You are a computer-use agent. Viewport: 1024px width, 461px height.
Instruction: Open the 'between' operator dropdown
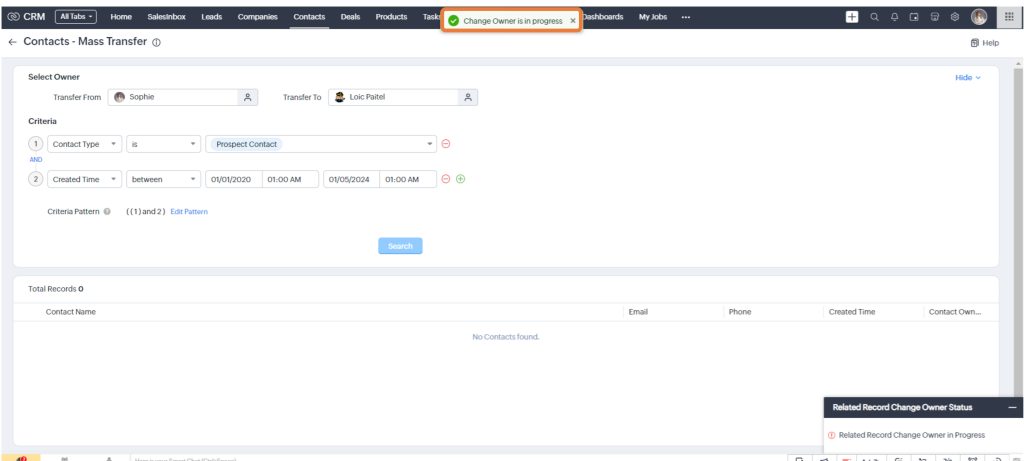point(164,179)
